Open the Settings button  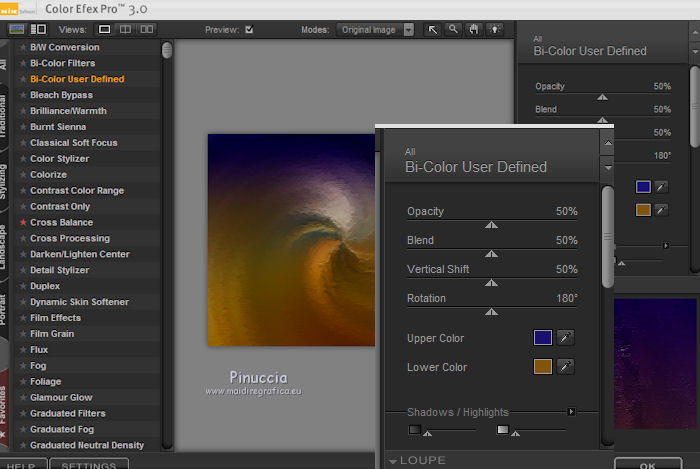coord(89,465)
